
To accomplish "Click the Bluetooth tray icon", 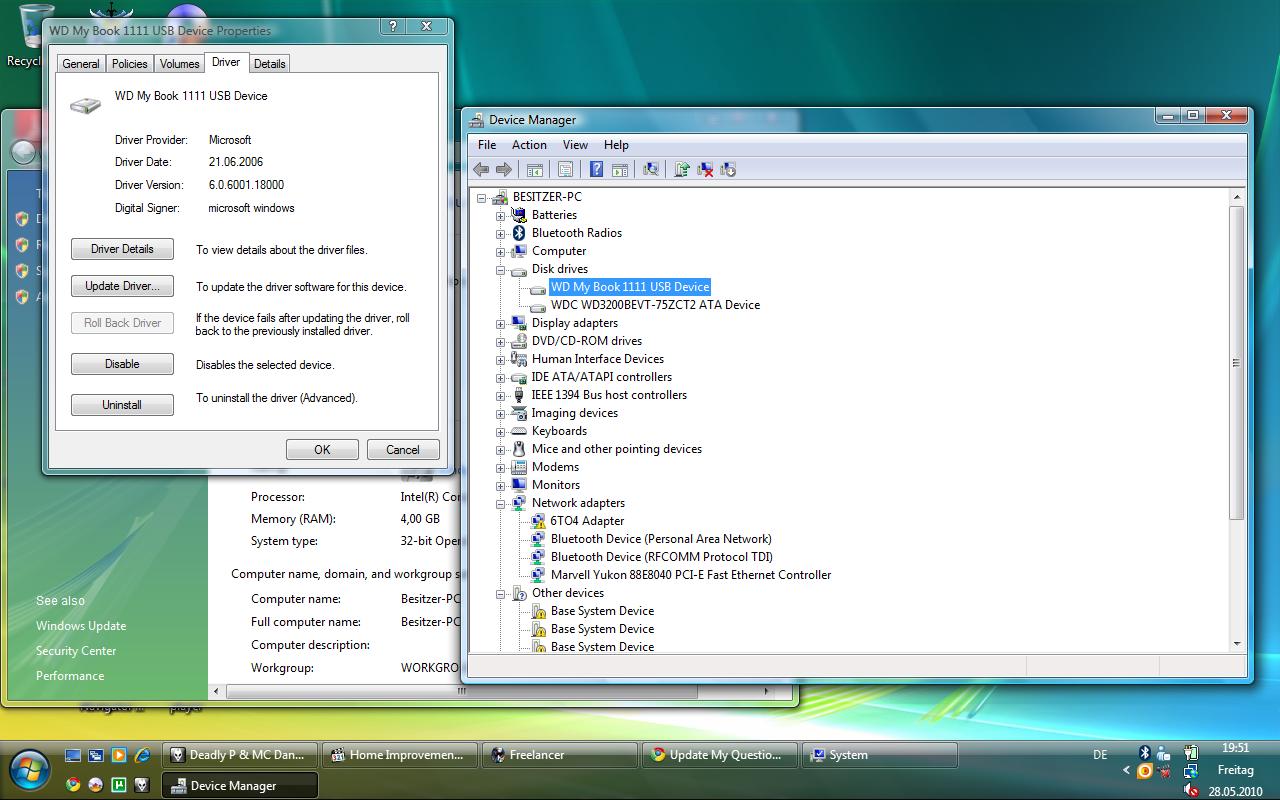I will point(1145,753).
